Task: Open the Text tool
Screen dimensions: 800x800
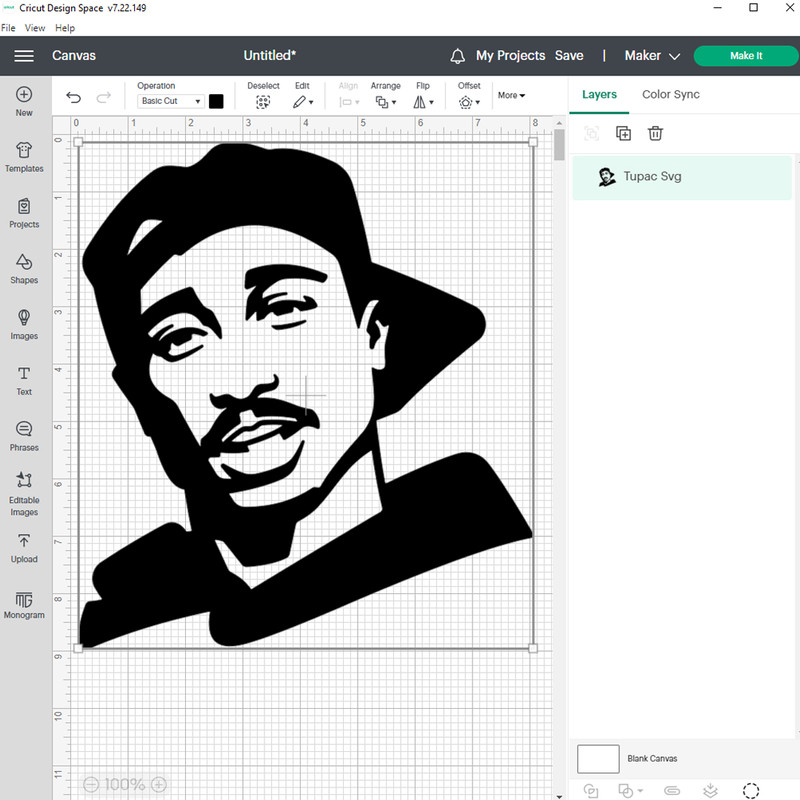Action: pos(24,379)
